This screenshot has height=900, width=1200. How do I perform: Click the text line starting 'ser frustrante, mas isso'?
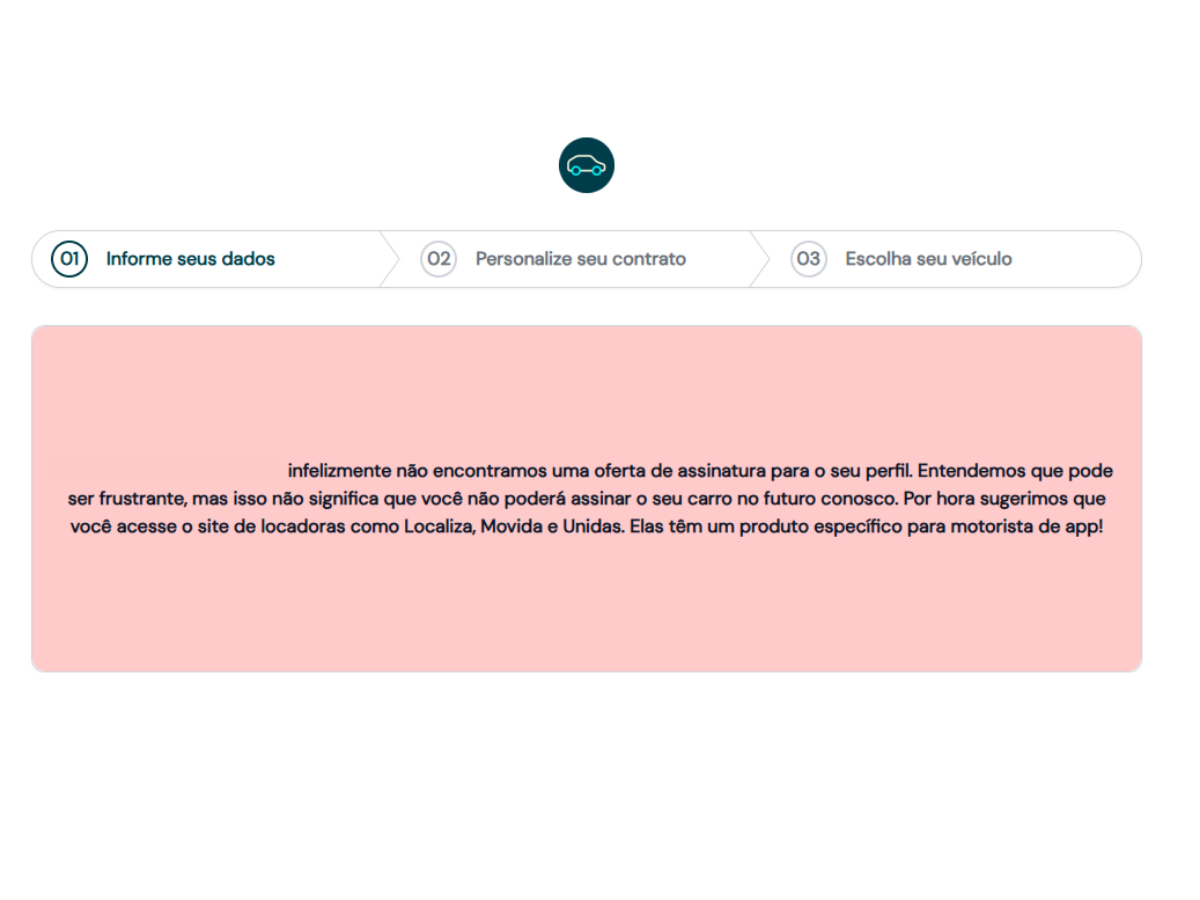[x=587, y=498]
